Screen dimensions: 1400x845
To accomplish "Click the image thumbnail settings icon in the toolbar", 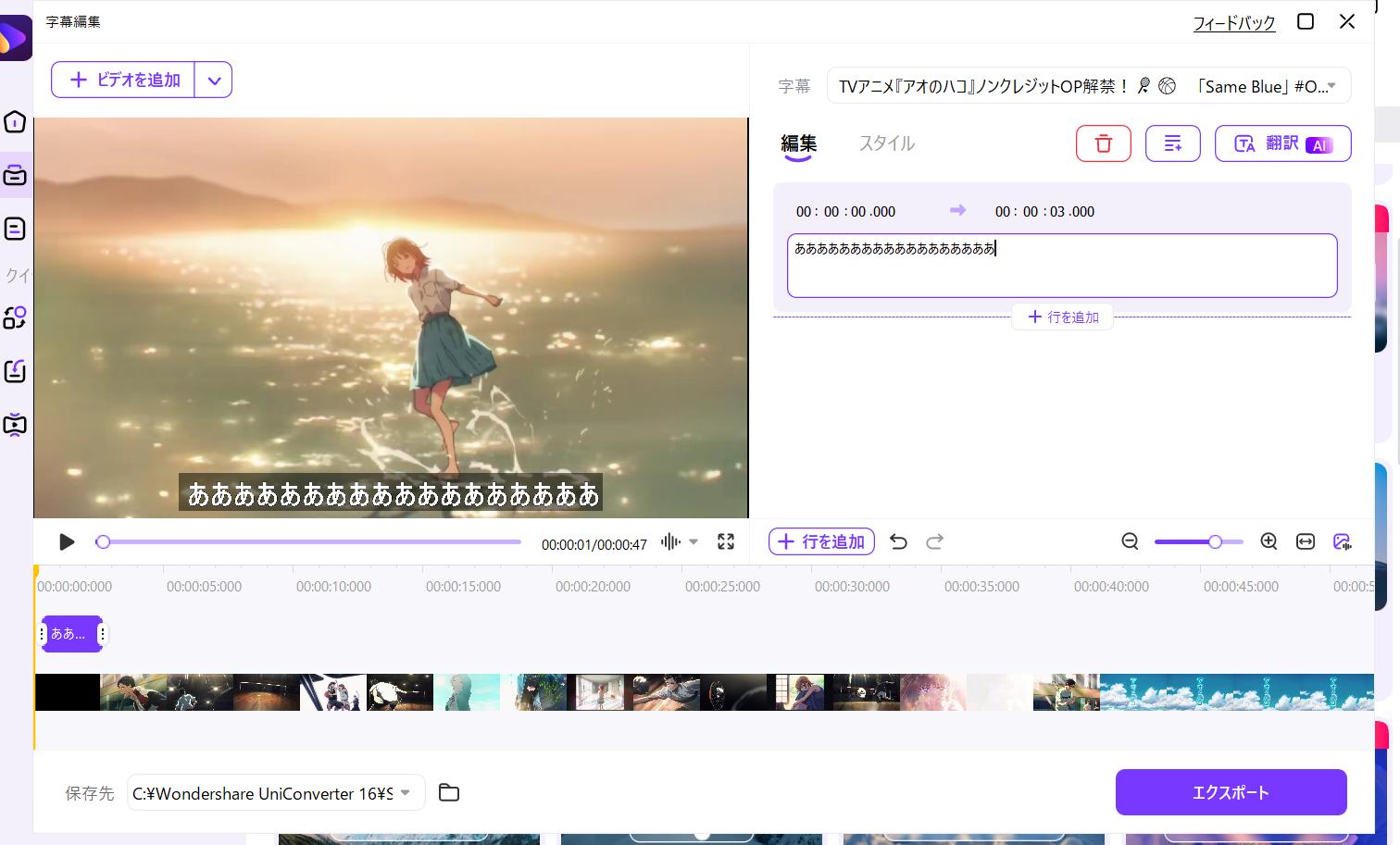I will (x=1342, y=541).
